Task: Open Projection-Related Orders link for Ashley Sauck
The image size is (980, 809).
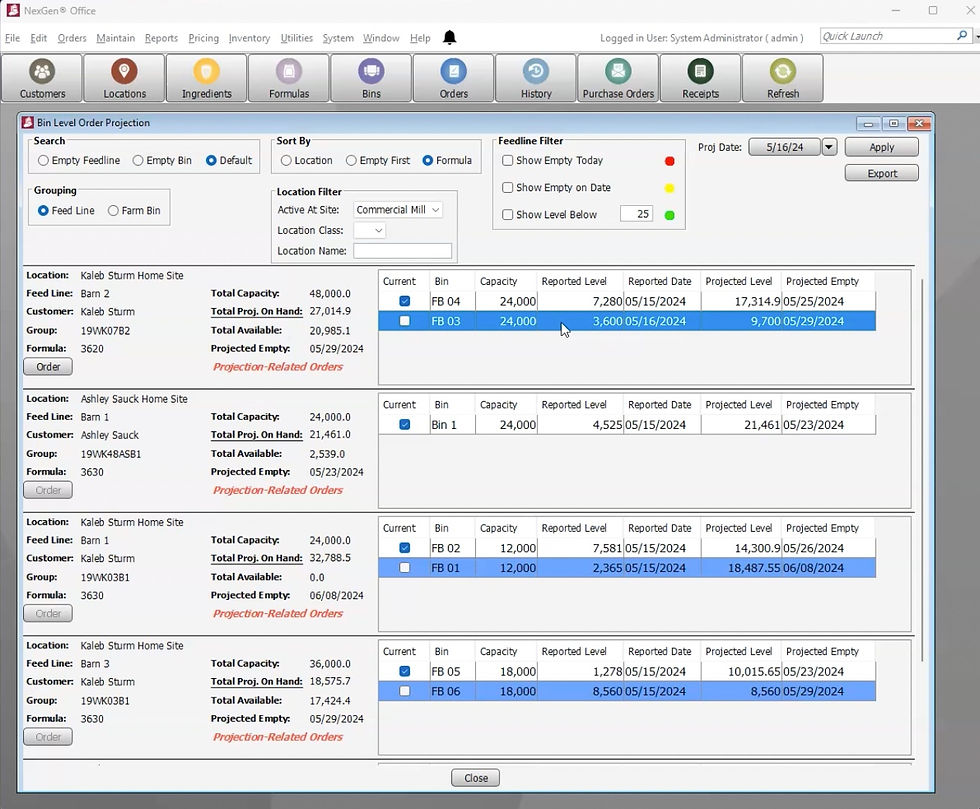Action: (278, 490)
